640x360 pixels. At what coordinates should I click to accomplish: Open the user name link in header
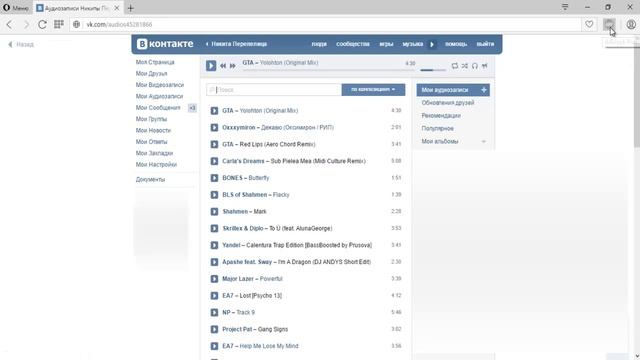tap(236, 44)
